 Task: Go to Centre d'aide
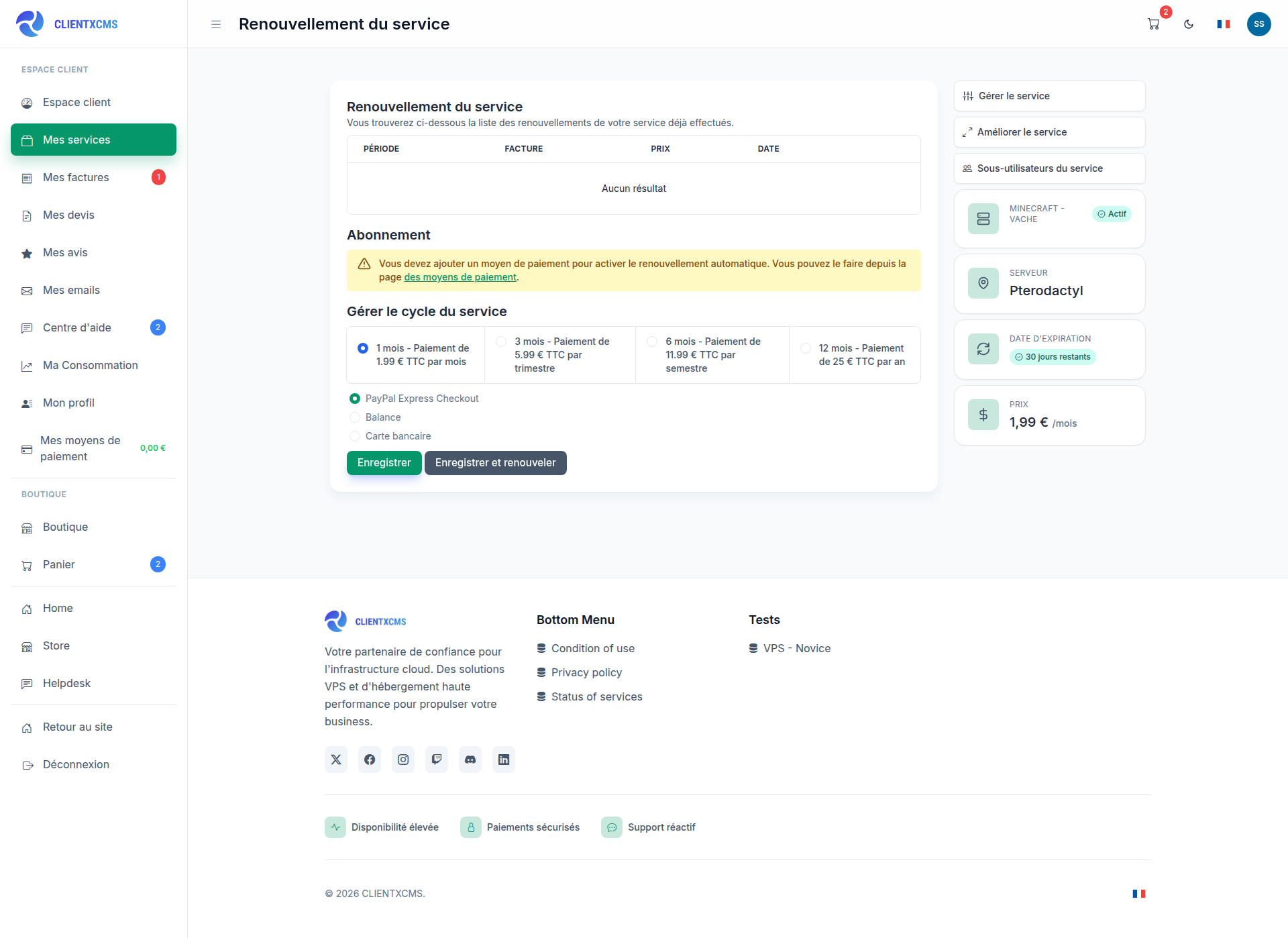click(93, 327)
